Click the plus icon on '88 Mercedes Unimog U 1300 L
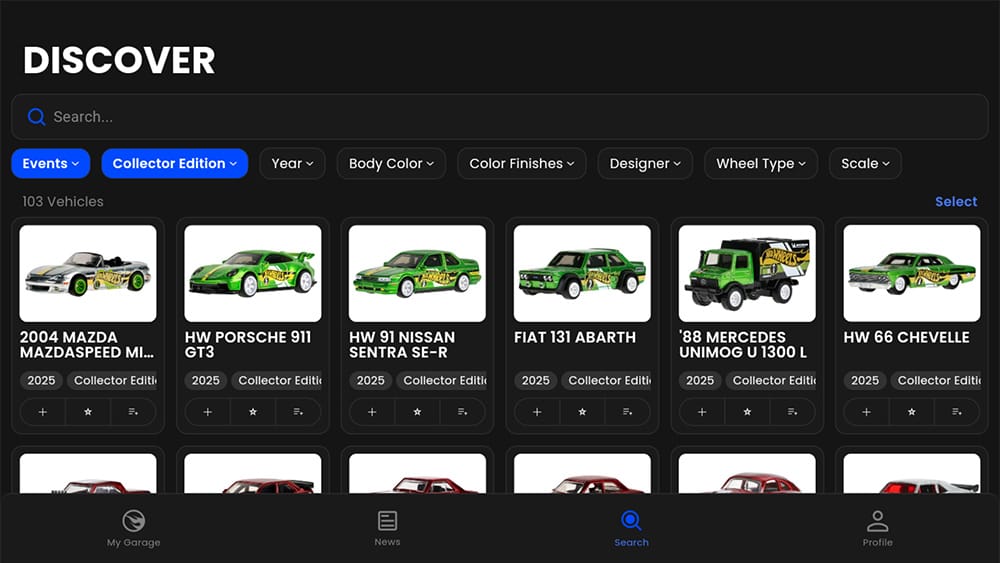Screen dimensions: 1000x563 pos(702,412)
